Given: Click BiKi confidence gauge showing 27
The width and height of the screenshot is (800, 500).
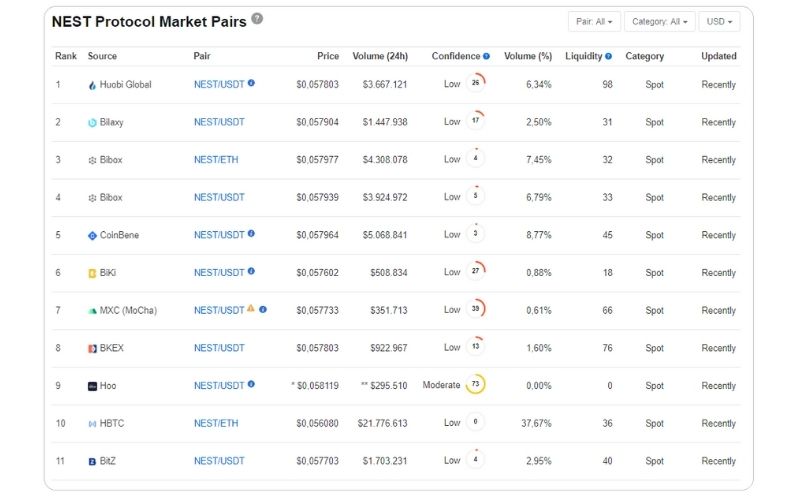Looking at the screenshot, I should [476, 271].
